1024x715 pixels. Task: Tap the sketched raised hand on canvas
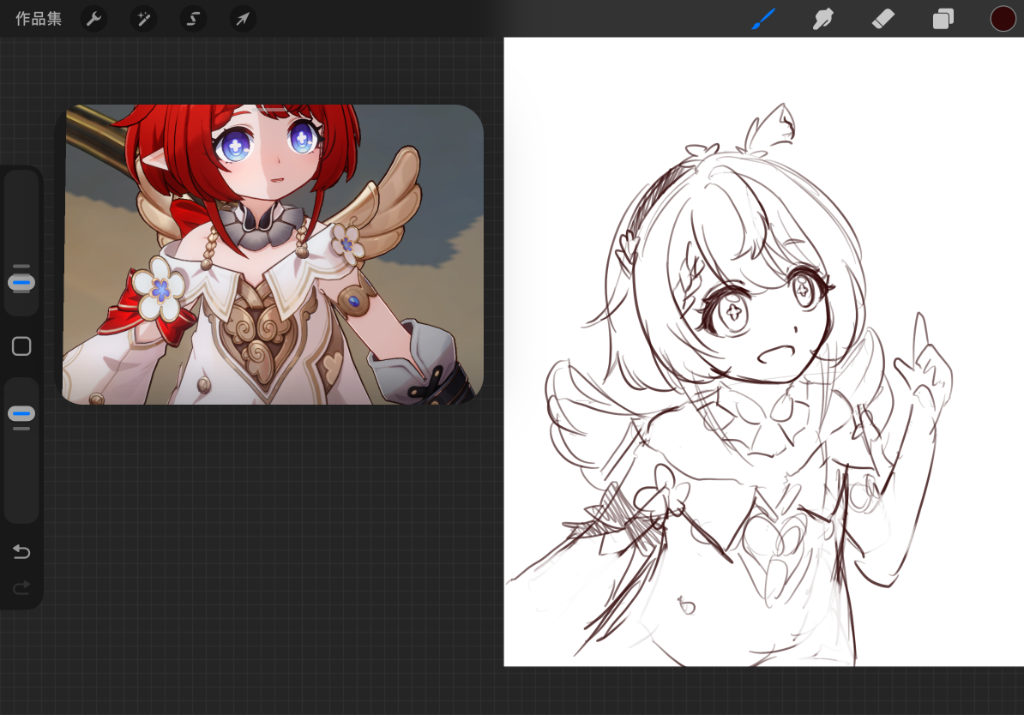pyautogui.click(x=925, y=370)
